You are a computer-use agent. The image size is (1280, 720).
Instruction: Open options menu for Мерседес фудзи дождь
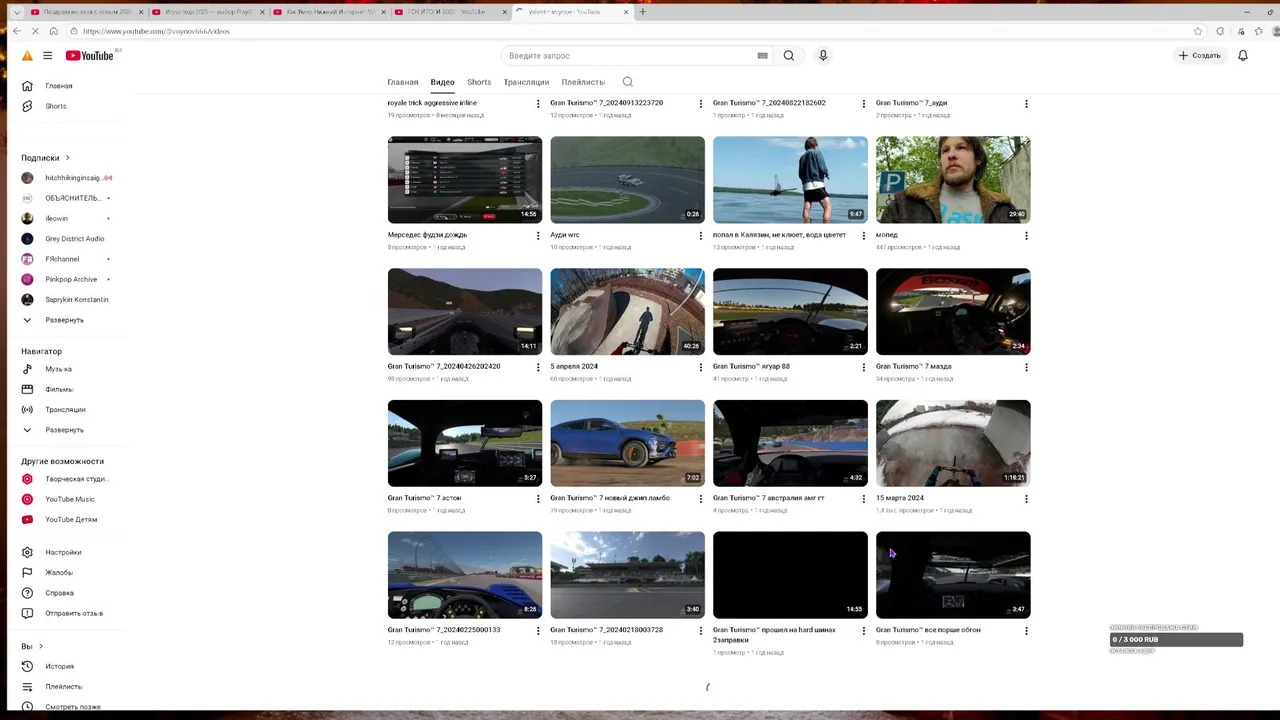point(538,236)
